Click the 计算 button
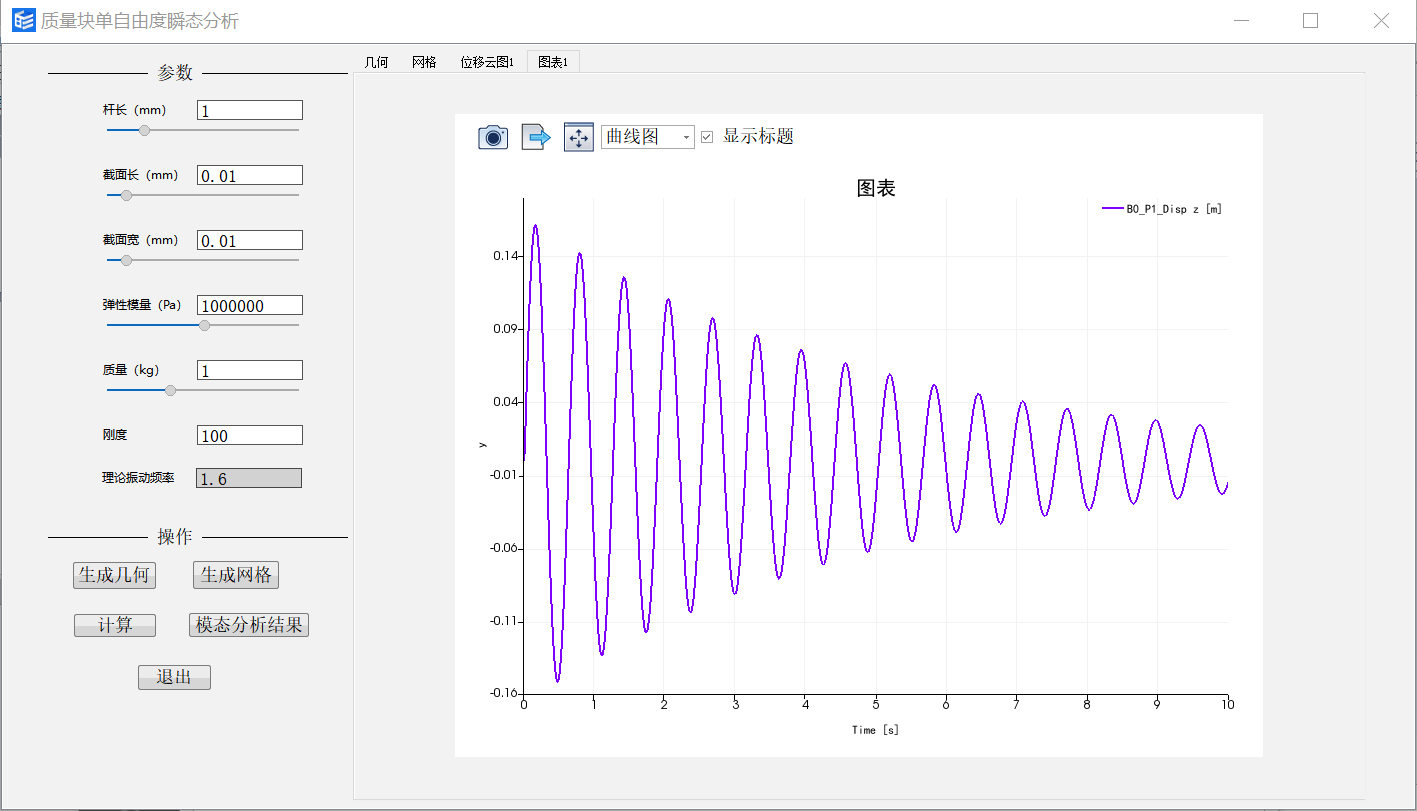Image resolution: width=1417 pixels, height=811 pixels. 115,625
